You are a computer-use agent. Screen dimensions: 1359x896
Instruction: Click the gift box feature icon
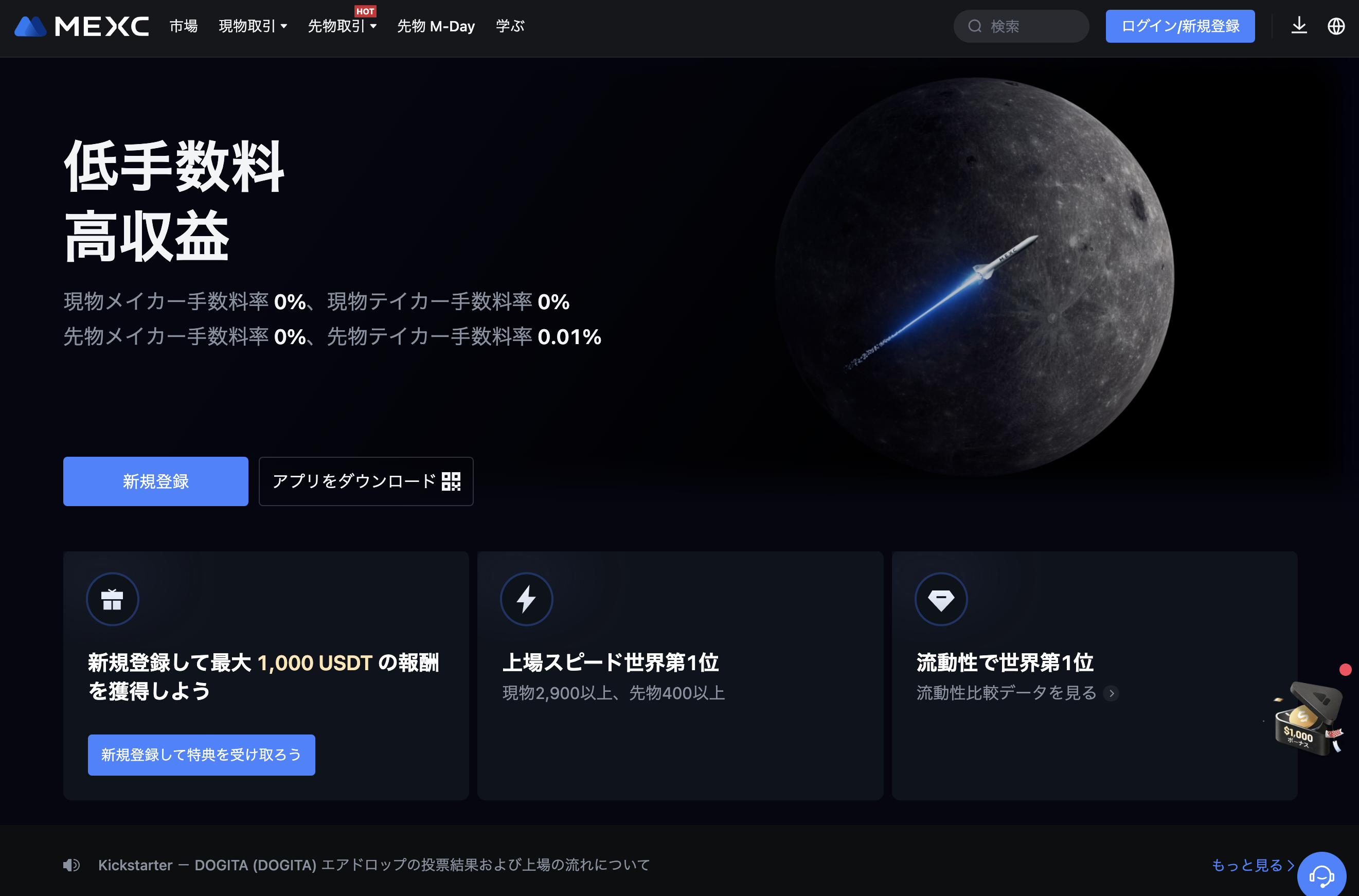coord(112,599)
